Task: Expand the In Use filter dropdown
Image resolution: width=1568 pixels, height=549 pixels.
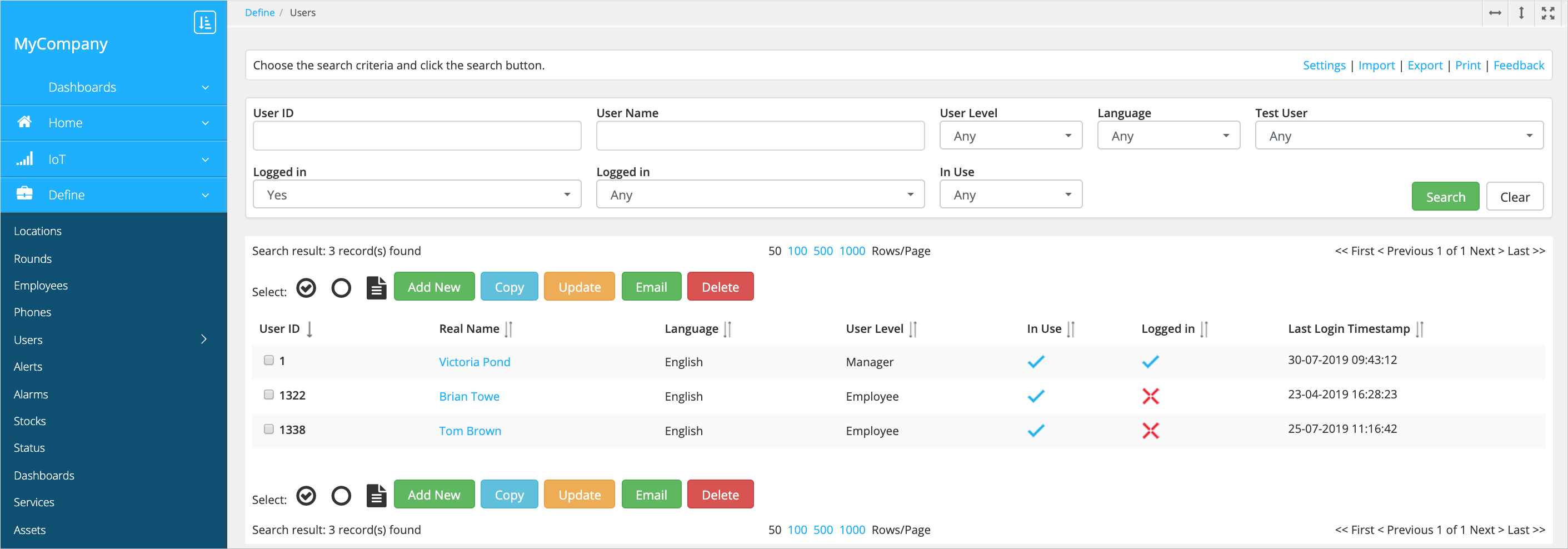Action: click(1011, 195)
